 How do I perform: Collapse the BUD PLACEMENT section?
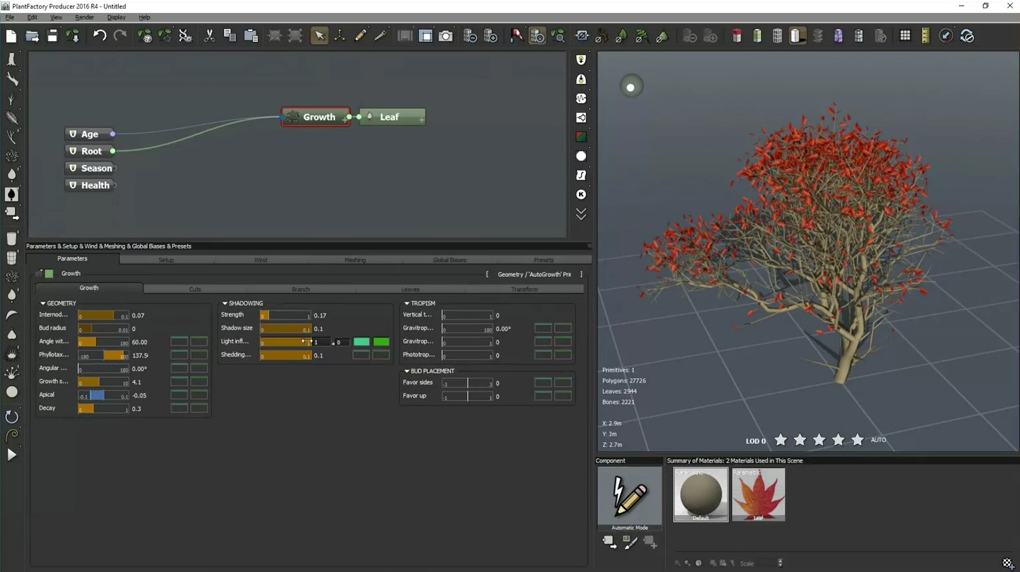coord(407,371)
